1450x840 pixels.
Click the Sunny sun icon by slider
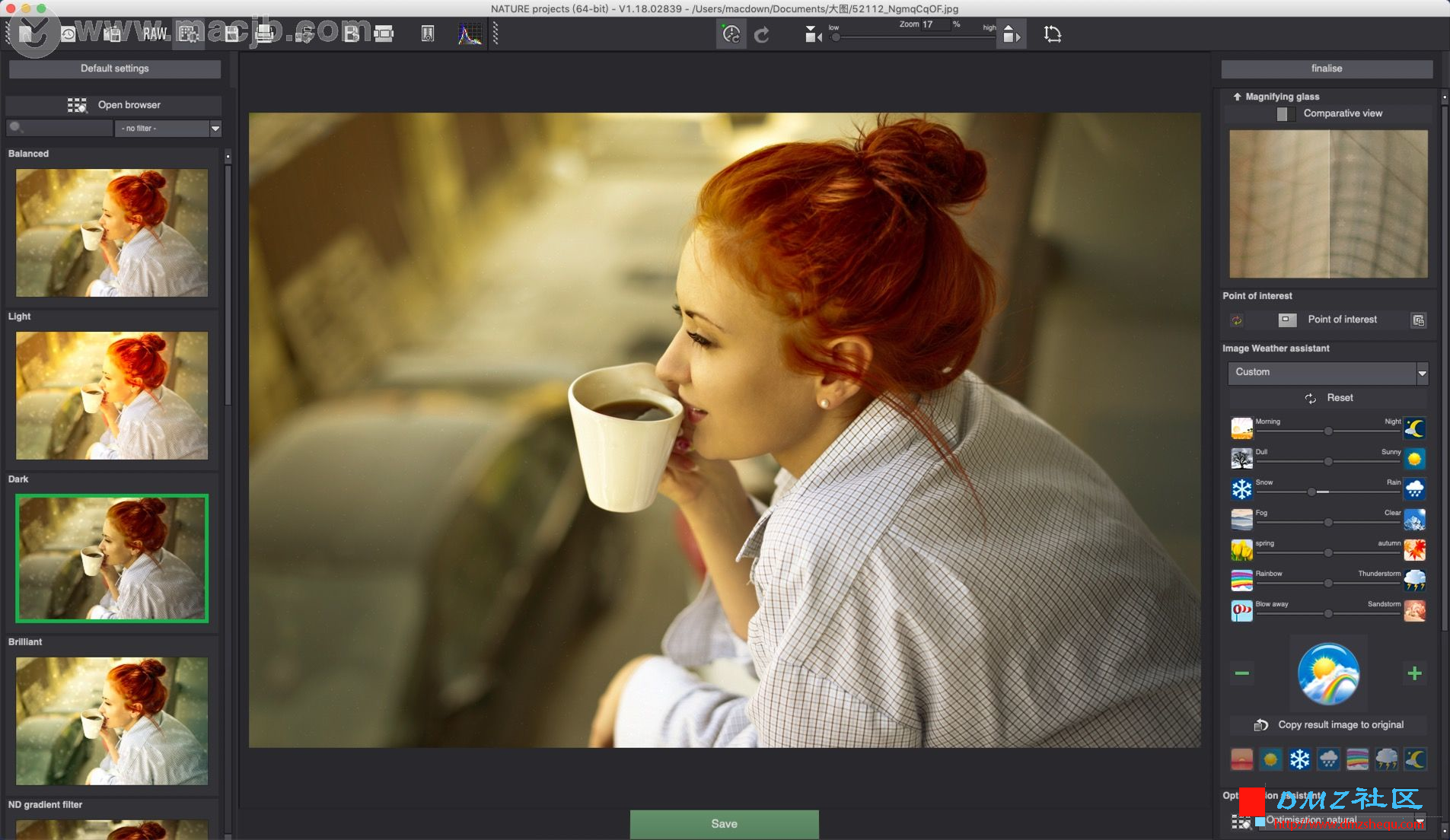point(1414,458)
